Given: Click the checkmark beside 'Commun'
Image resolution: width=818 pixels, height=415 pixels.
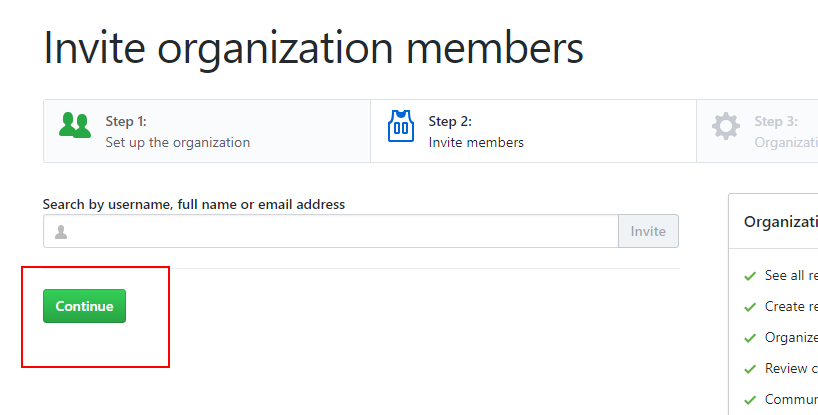Looking at the screenshot, I should (x=750, y=400).
